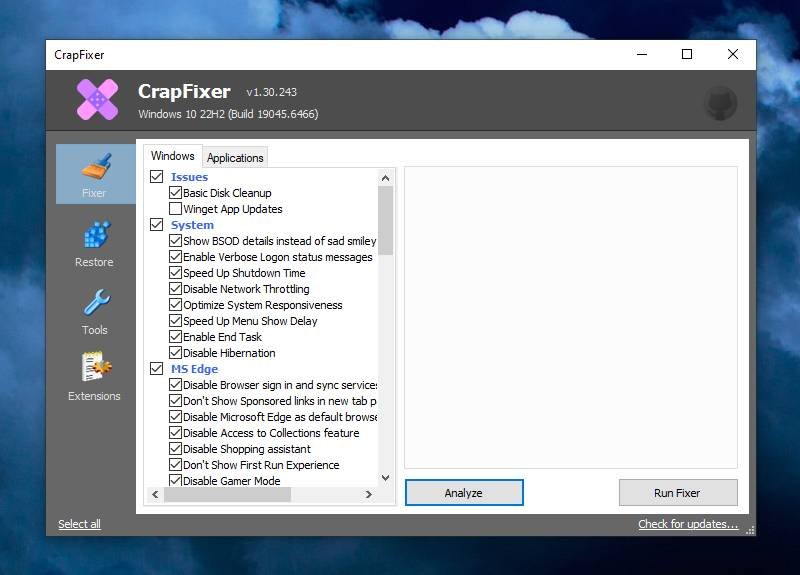Viewport: 800px width, 575px height.
Task: Open the Extensions section
Action: tap(94, 377)
